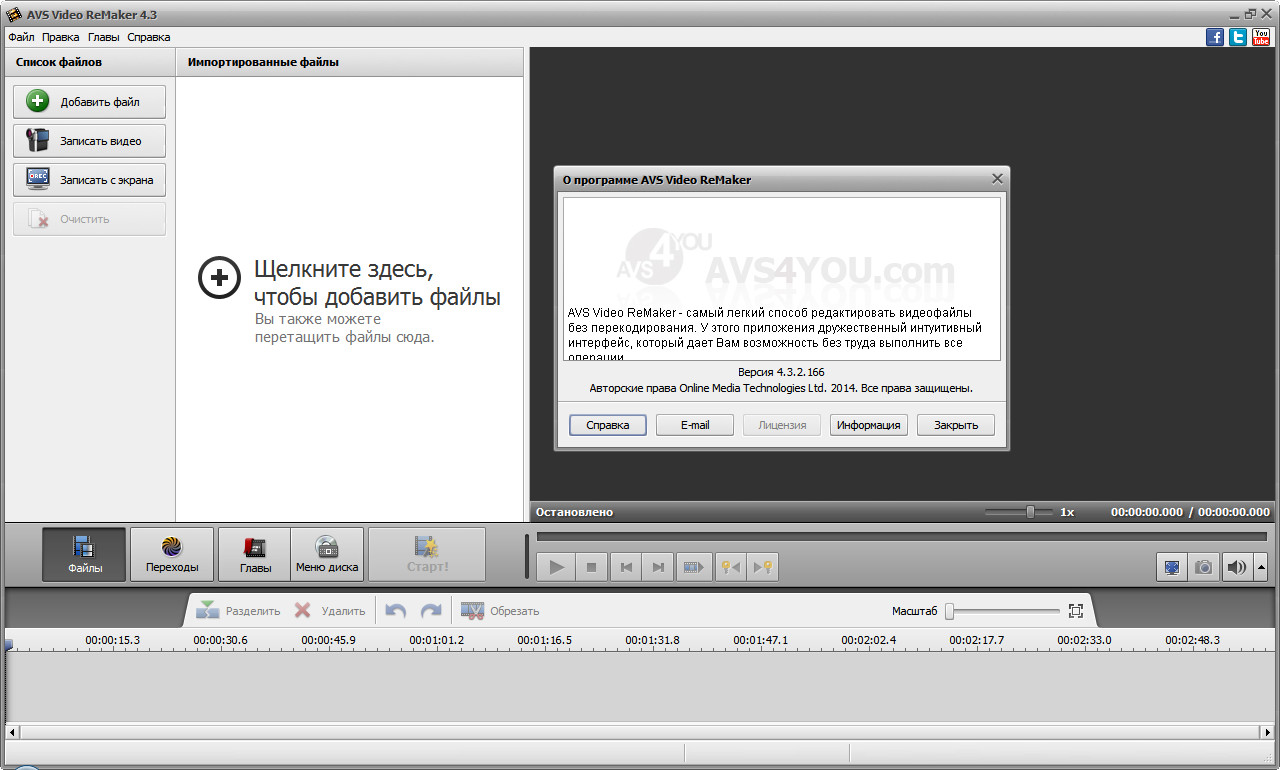Open the Главы menu in menu bar

tap(103, 37)
